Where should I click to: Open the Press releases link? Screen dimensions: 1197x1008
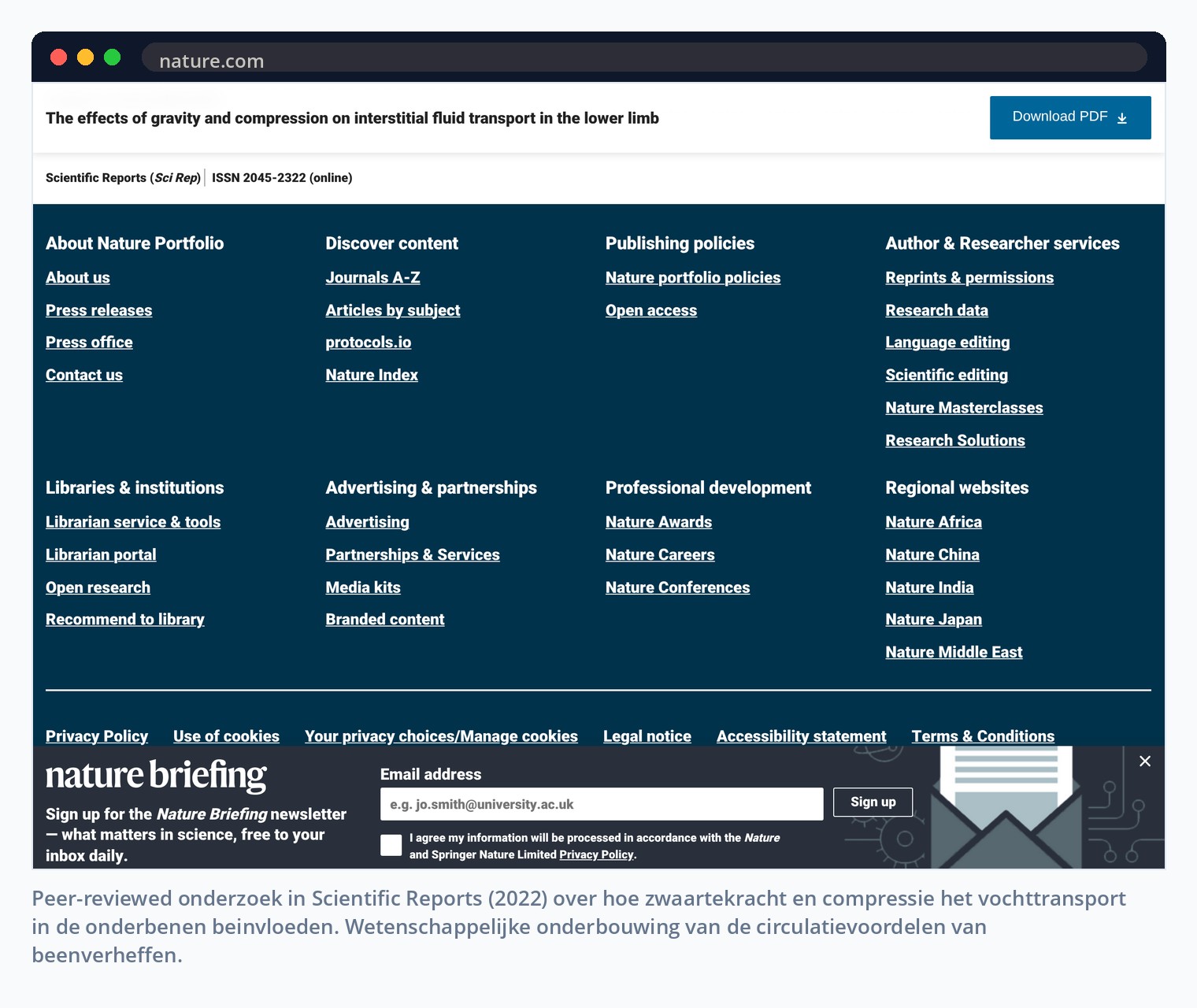(x=99, y=310)
